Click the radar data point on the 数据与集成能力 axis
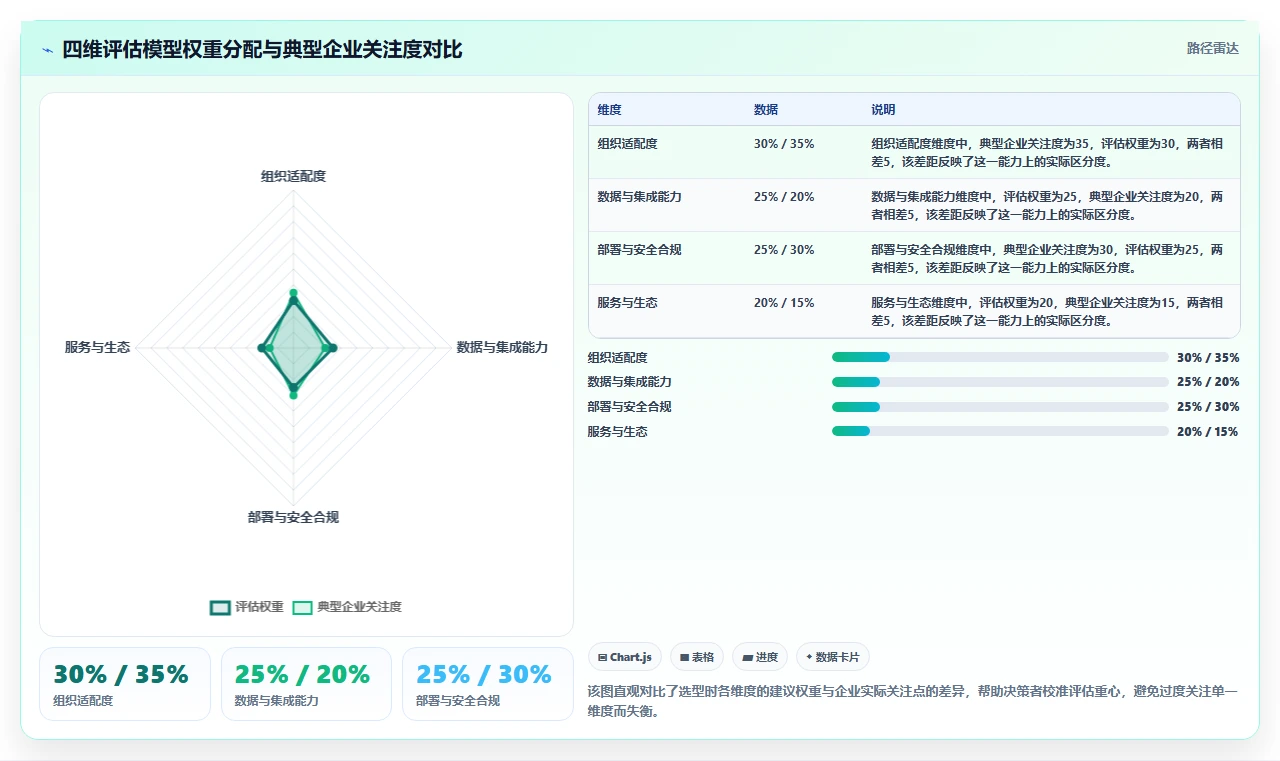The image size is (1280, 761). pos(333,348)
